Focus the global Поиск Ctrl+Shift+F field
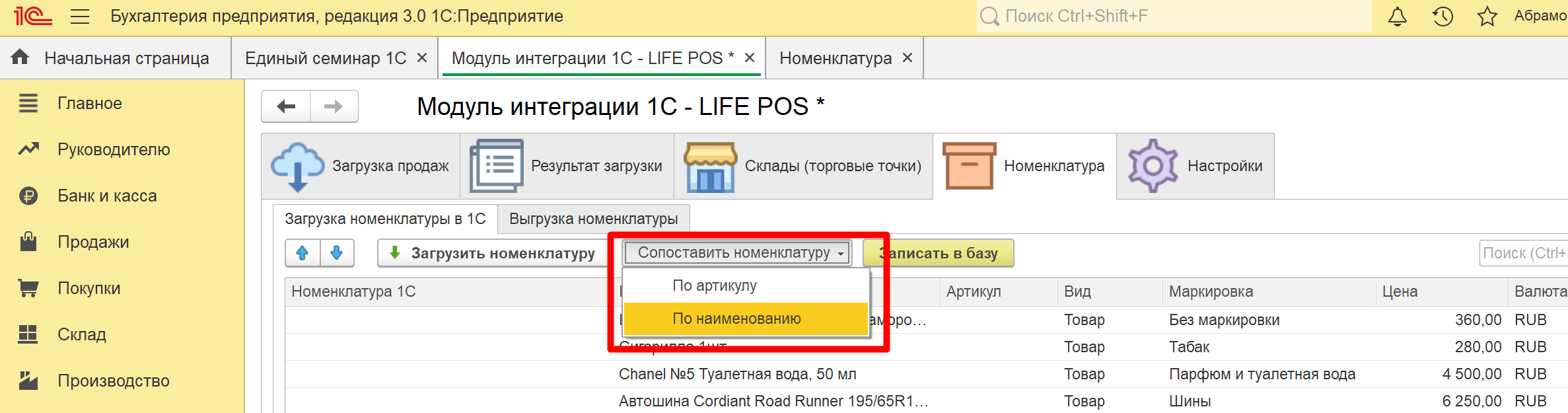Viewport: 1568px width, 413px height. point(1174,17)
